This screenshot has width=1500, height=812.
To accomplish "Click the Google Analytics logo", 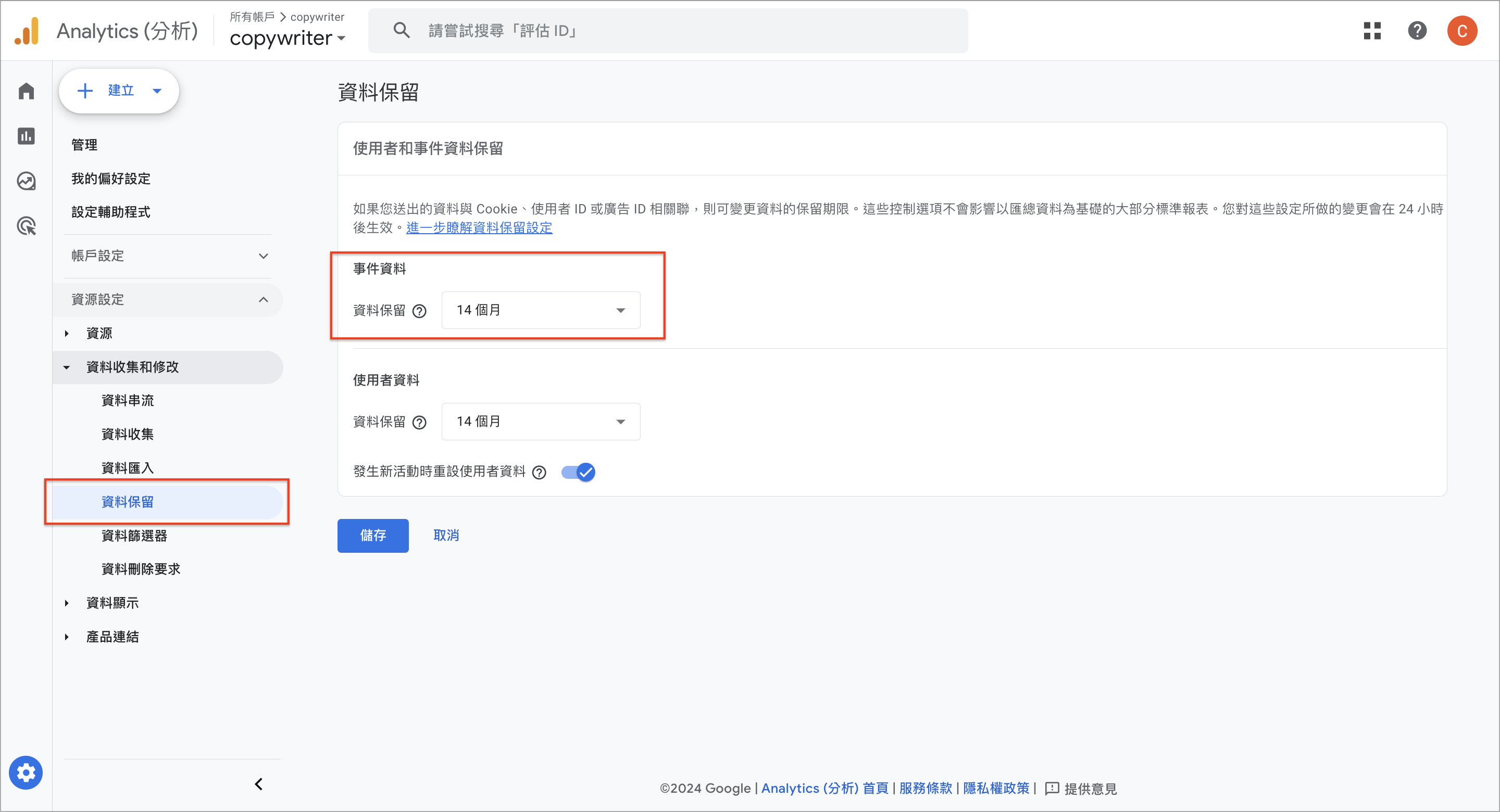I will click(27, 31).
